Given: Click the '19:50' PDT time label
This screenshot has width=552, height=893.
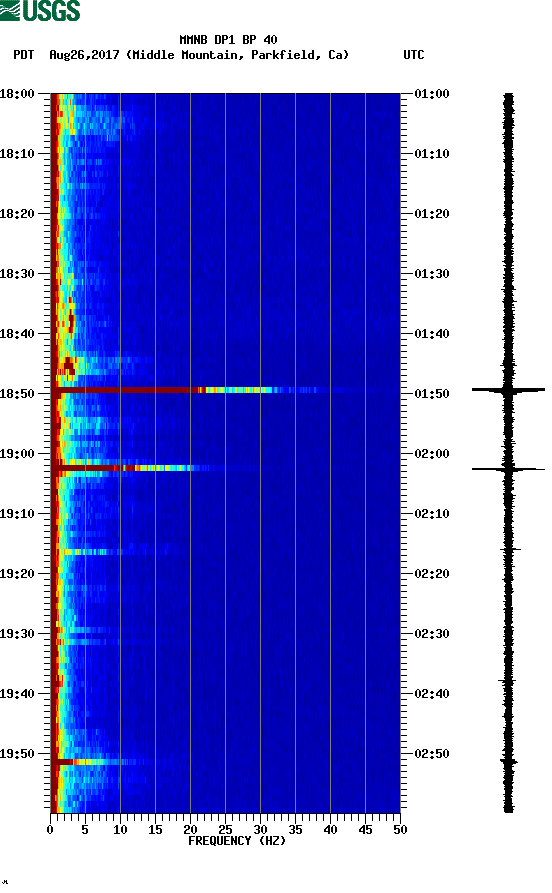Looking at the screenshot, I should 17,753.
